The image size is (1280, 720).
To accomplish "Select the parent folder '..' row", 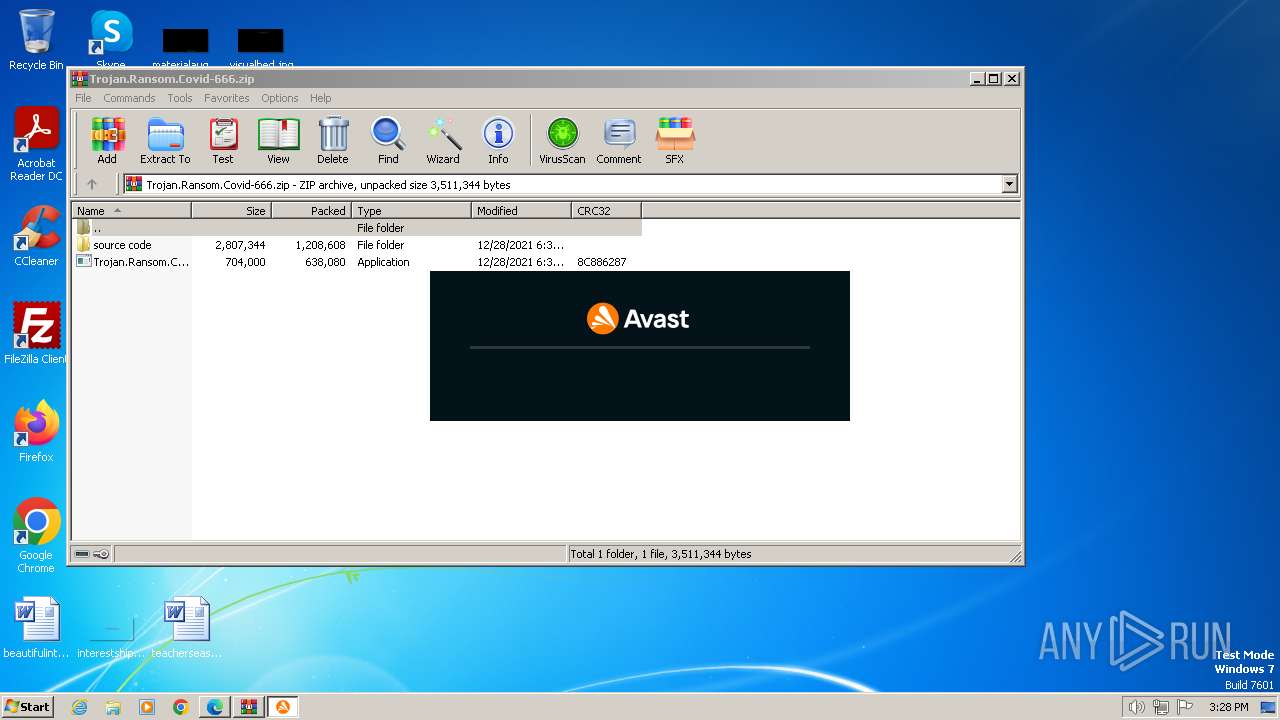I will click(357, 228).
